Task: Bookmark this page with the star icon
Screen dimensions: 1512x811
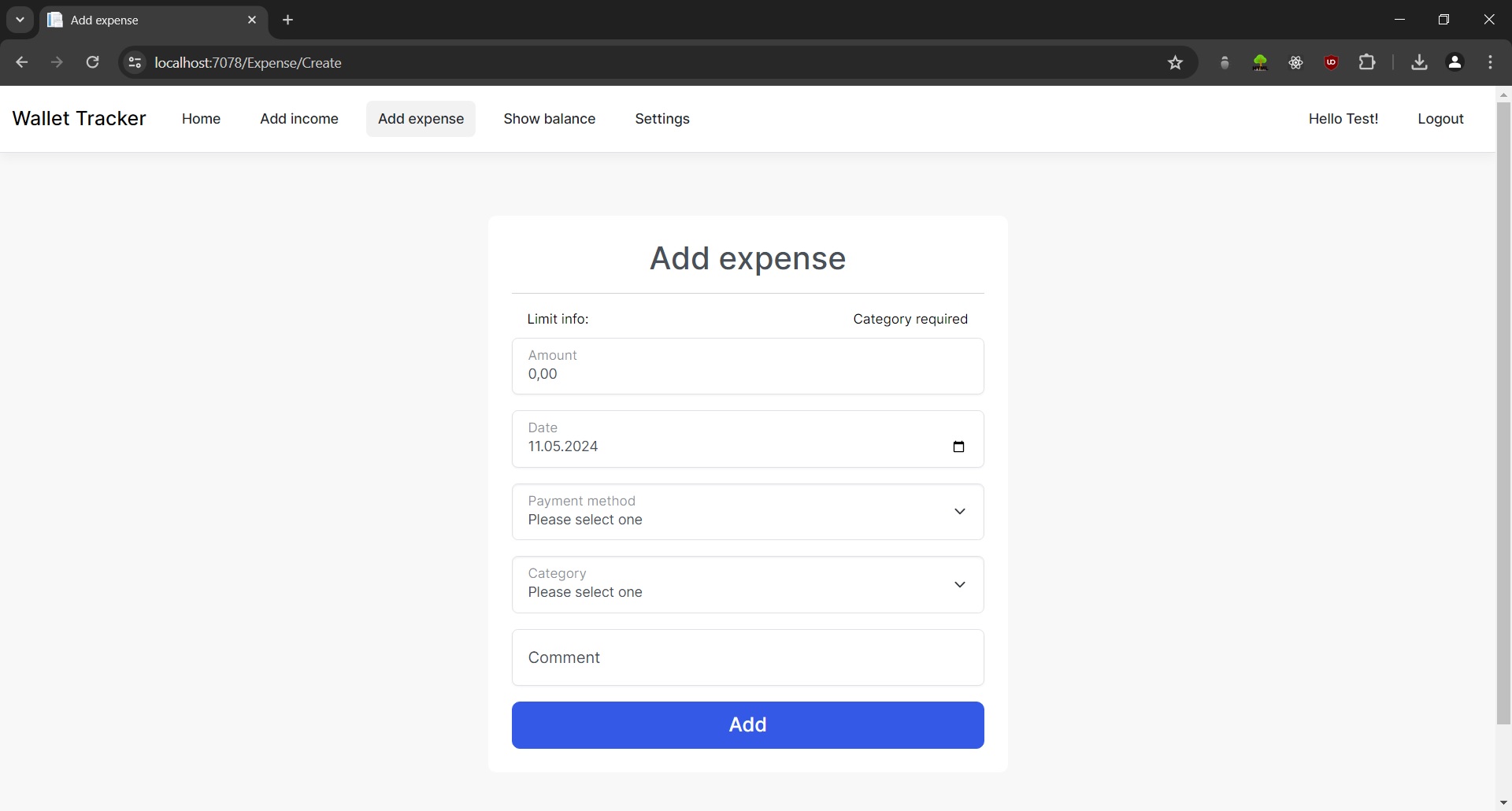Action: 1176,62
